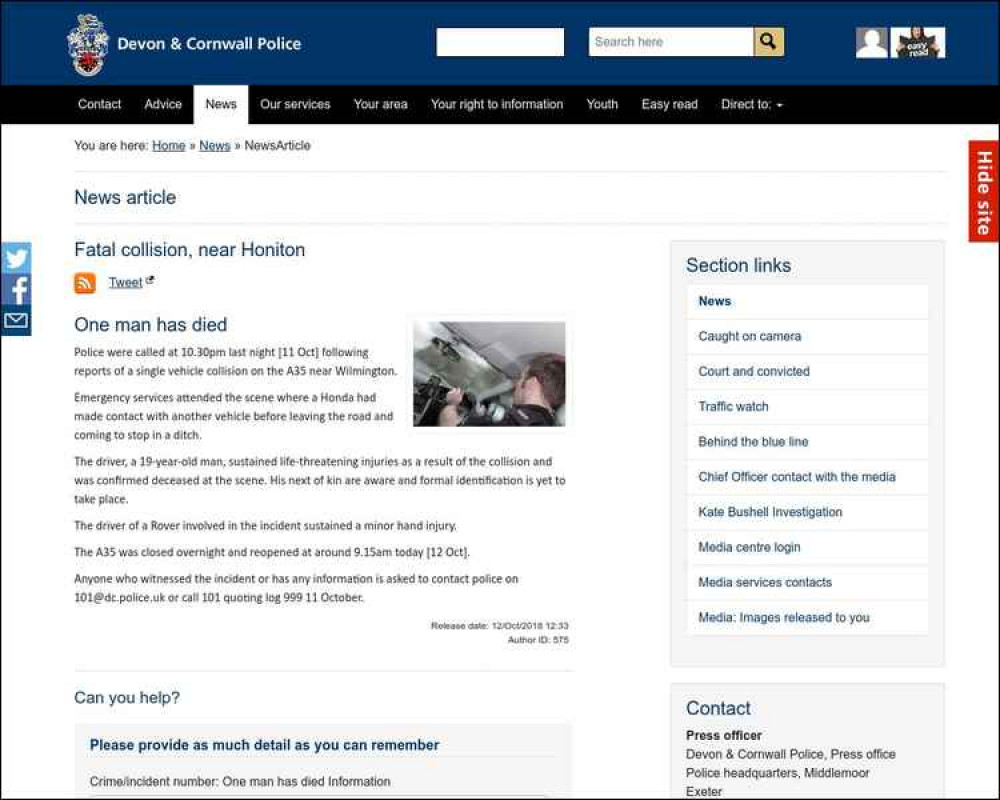Select the News navigation tab
1000x800 pixels.
coord(221,104)
